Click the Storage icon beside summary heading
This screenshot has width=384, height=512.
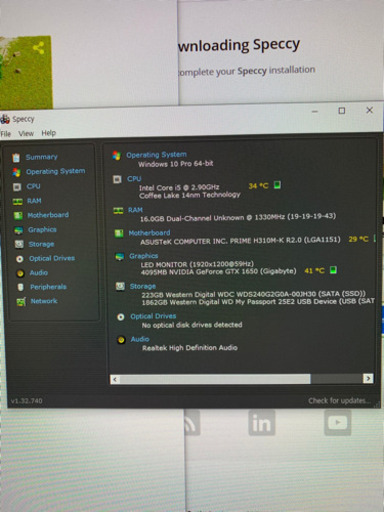120,286
